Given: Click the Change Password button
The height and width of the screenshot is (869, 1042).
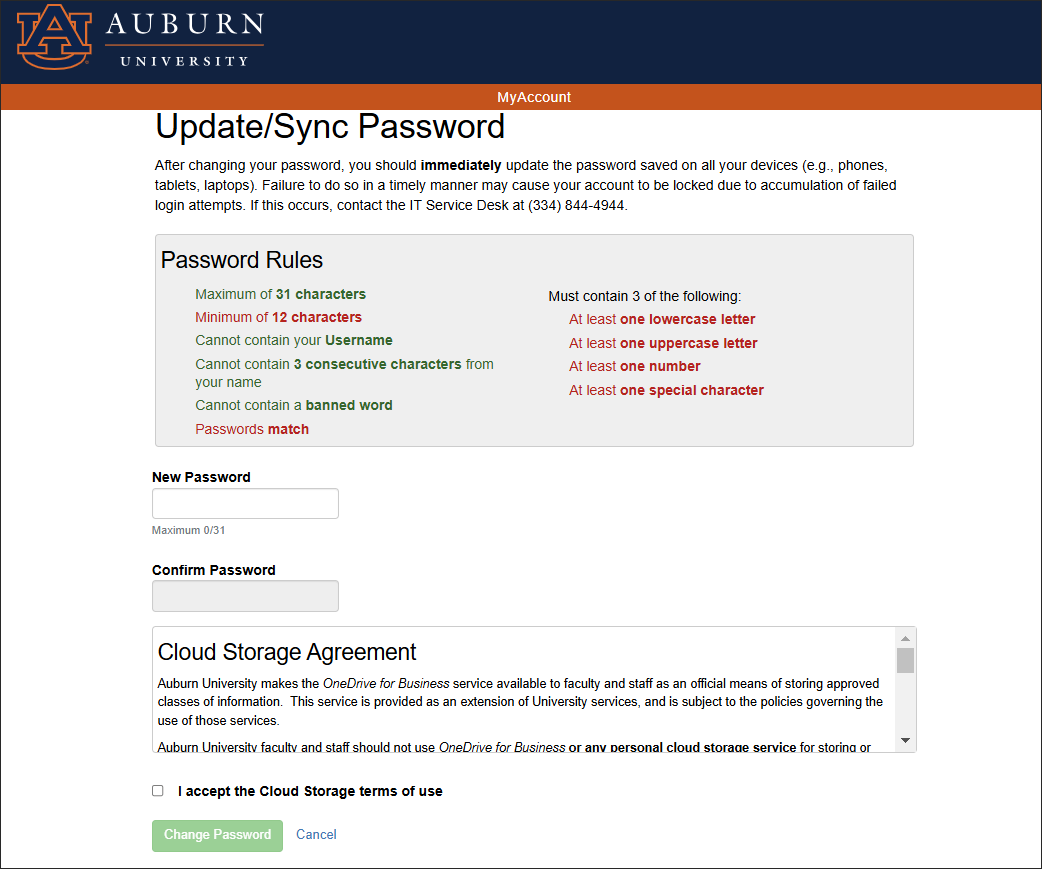Looking at the screenshot, I should coord(217,835).
